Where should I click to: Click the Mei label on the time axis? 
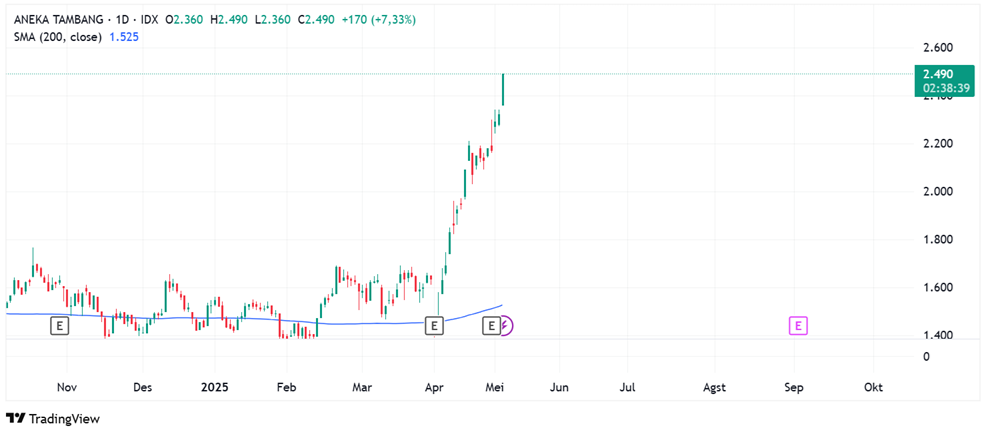(495, 388)
